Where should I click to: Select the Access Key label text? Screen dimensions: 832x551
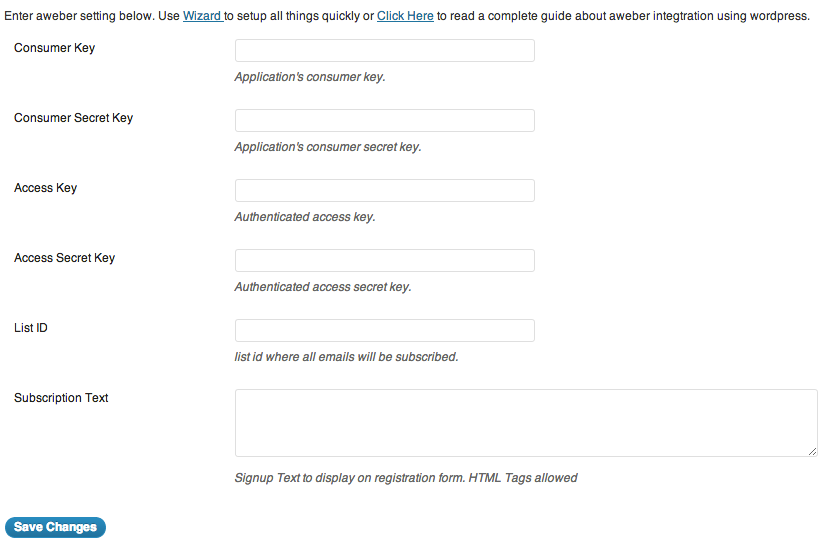(46, 188)
